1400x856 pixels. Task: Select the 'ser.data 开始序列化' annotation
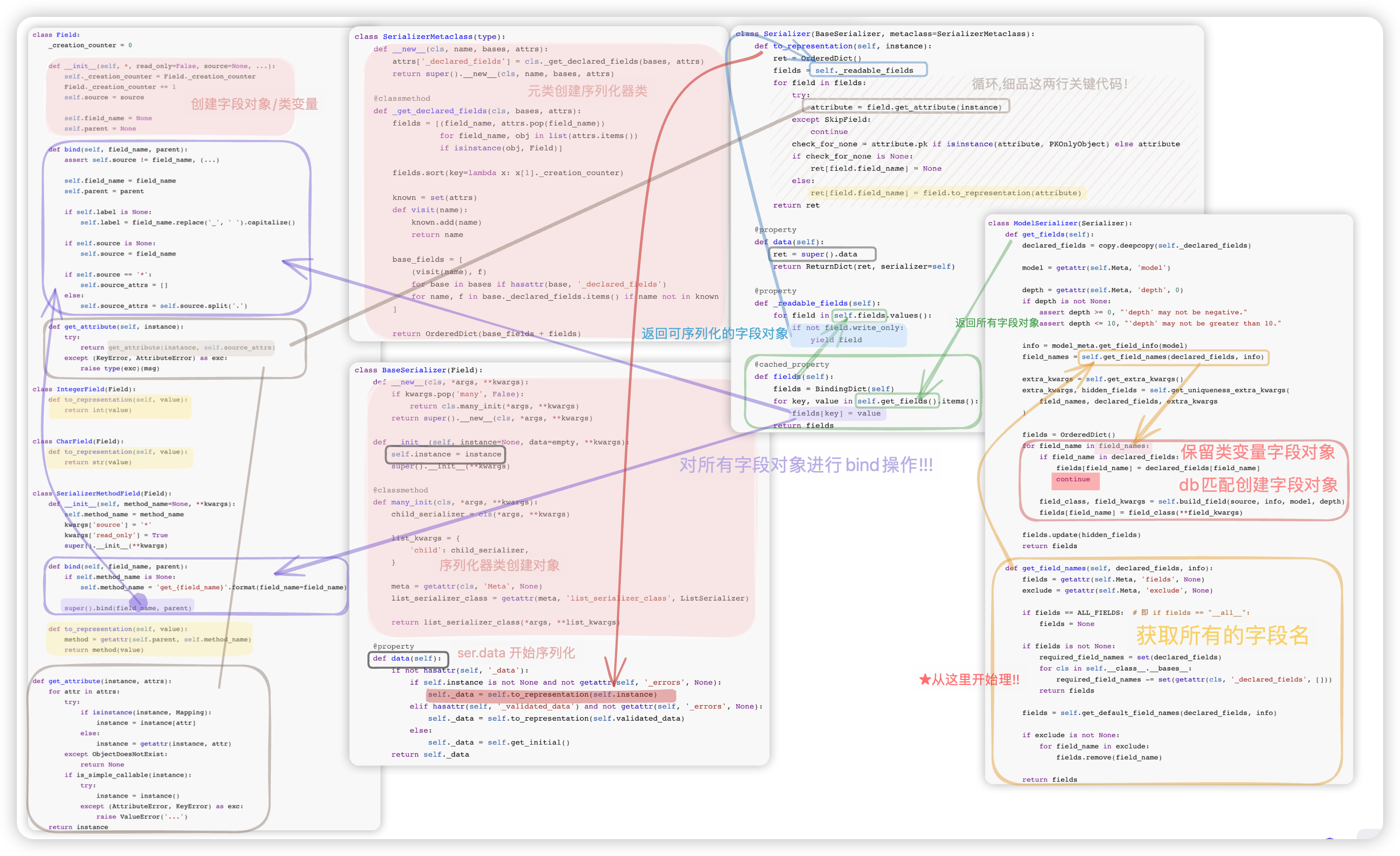coord(516,653)
